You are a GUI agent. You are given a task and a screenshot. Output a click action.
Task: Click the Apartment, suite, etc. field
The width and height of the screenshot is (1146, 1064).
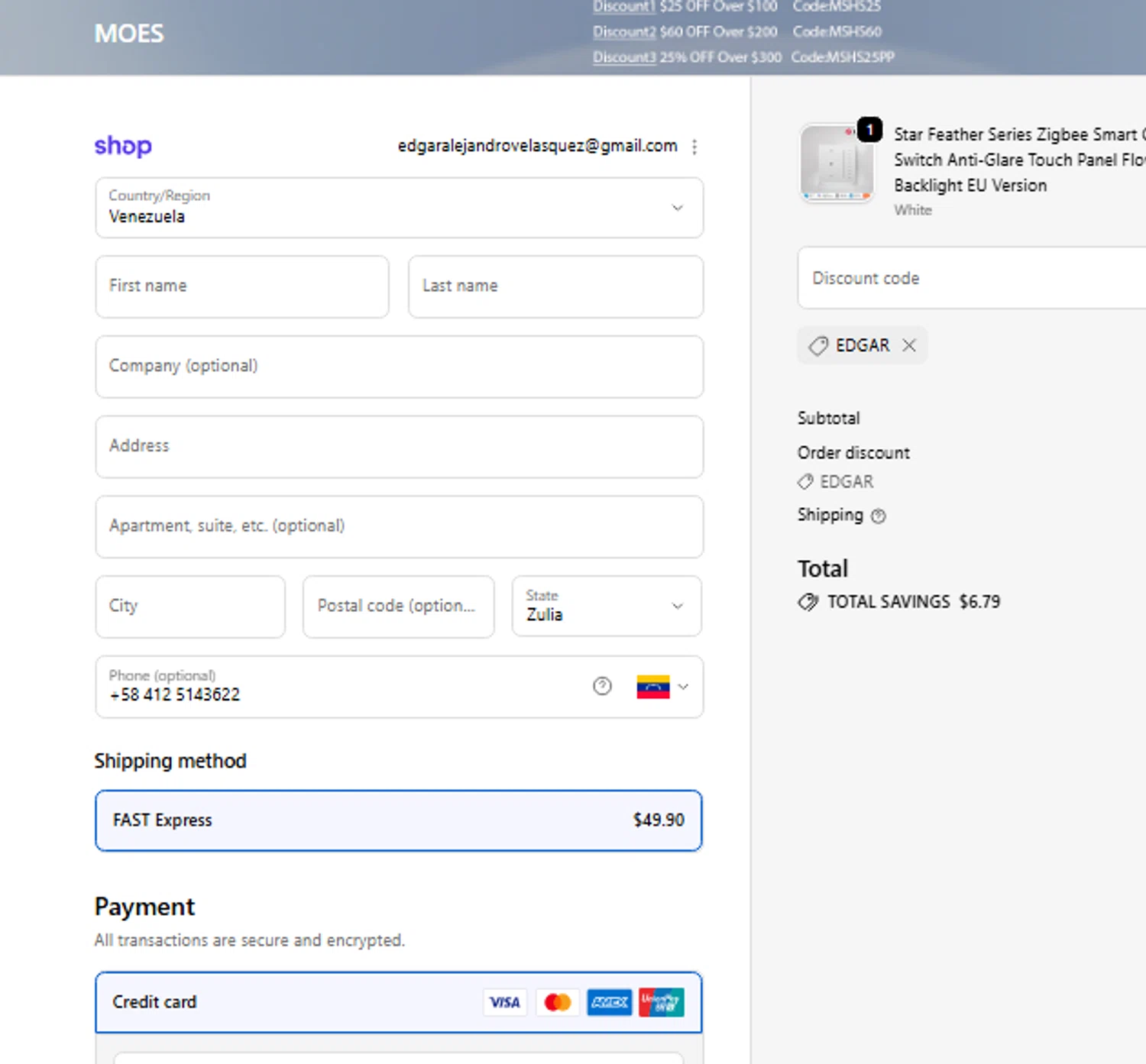click(399, 527)
